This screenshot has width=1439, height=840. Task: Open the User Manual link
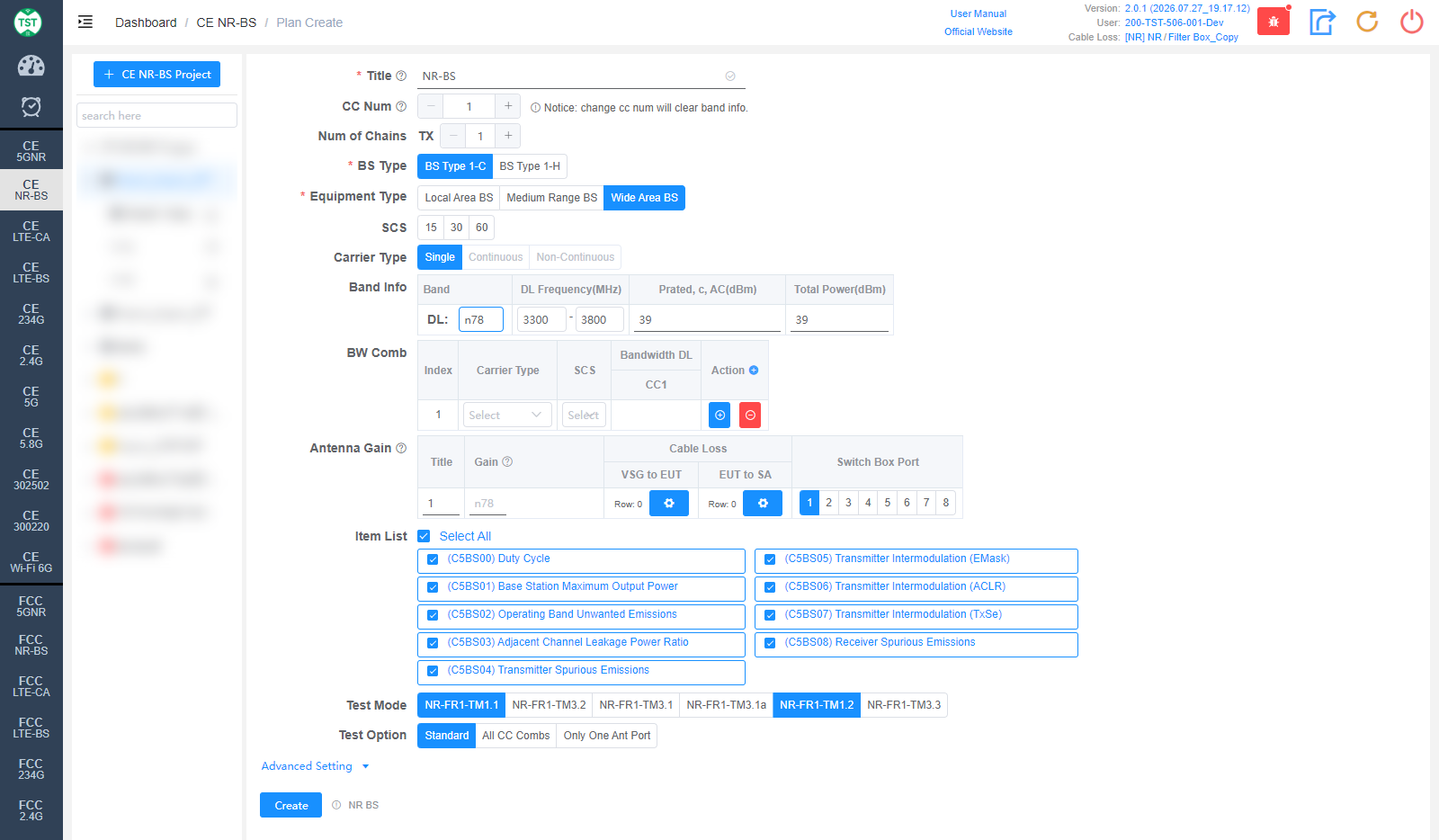point(979,13)
